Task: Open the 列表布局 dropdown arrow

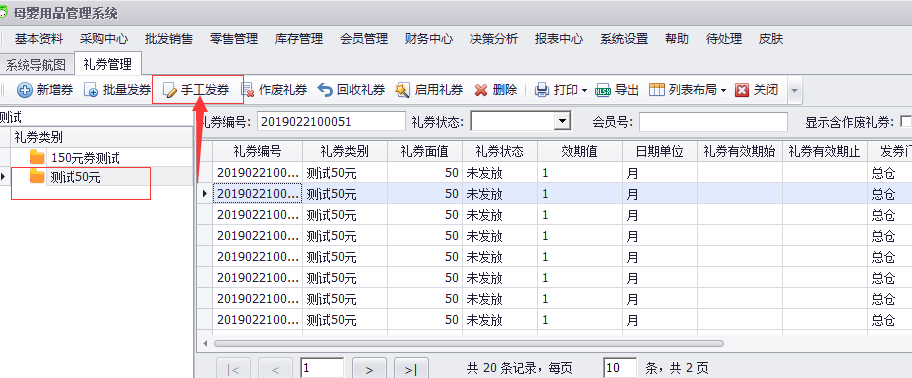Action: (724, 91)
